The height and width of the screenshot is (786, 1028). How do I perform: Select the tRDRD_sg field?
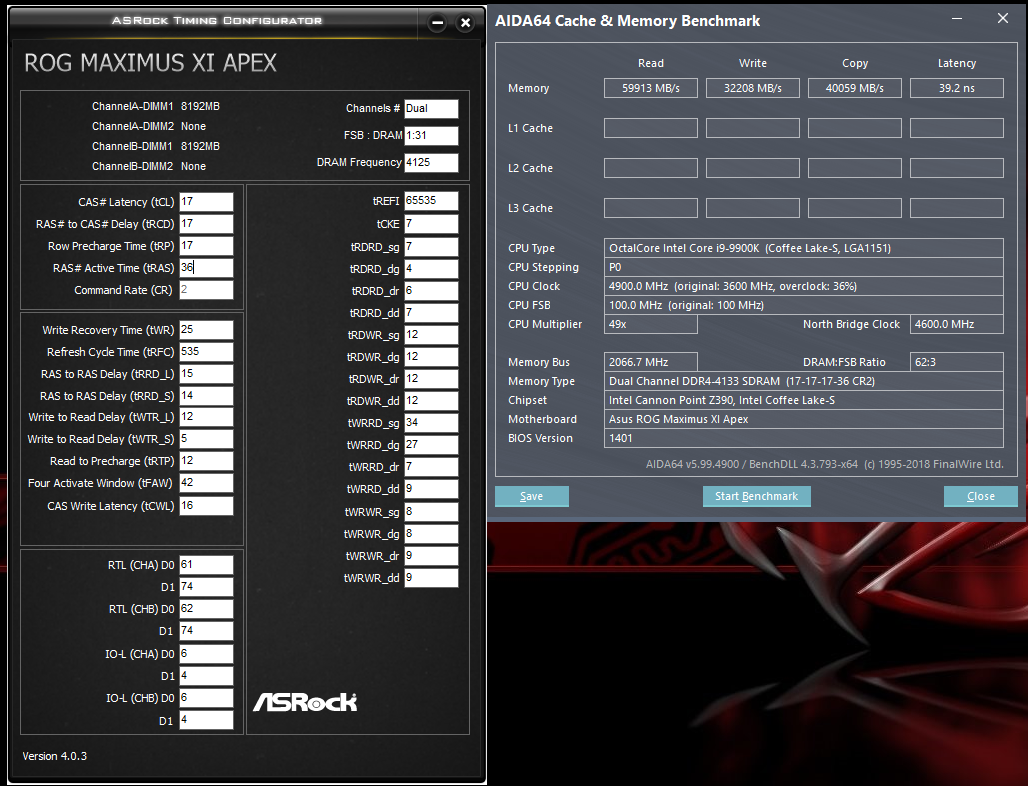click(x=431, y=246)
